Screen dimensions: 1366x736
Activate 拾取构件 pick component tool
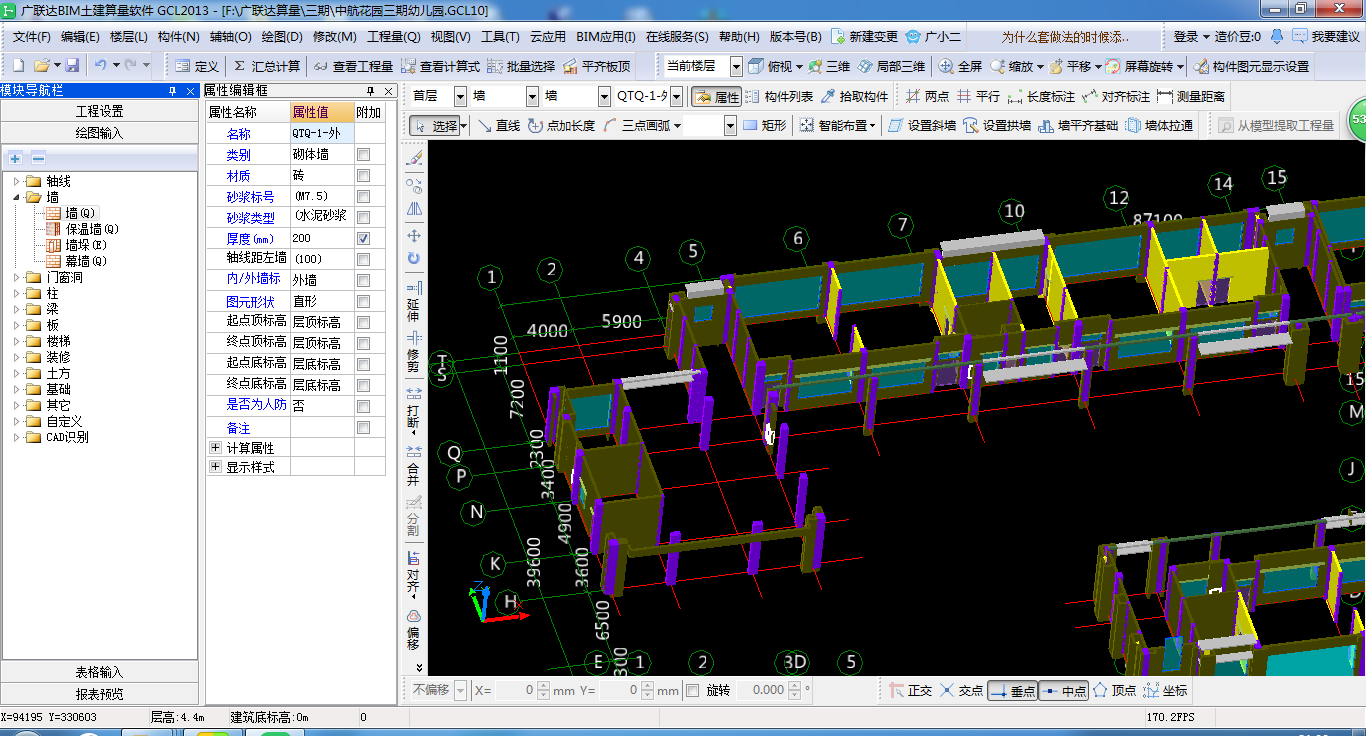(x=855, y=97)
